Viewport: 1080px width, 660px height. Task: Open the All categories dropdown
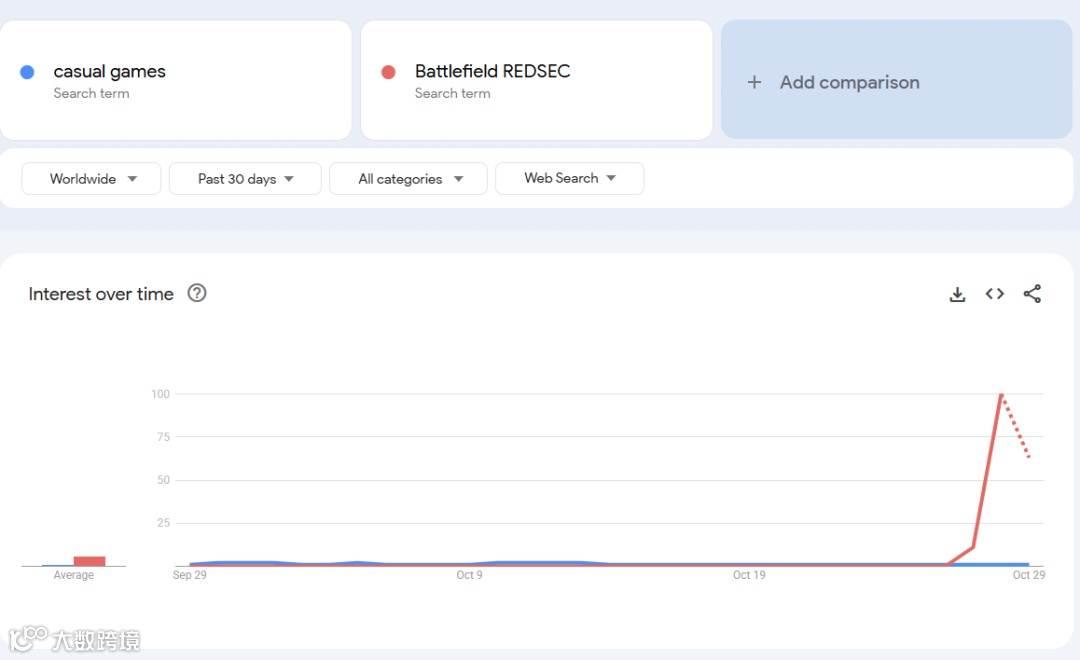[x=408, y=179]
